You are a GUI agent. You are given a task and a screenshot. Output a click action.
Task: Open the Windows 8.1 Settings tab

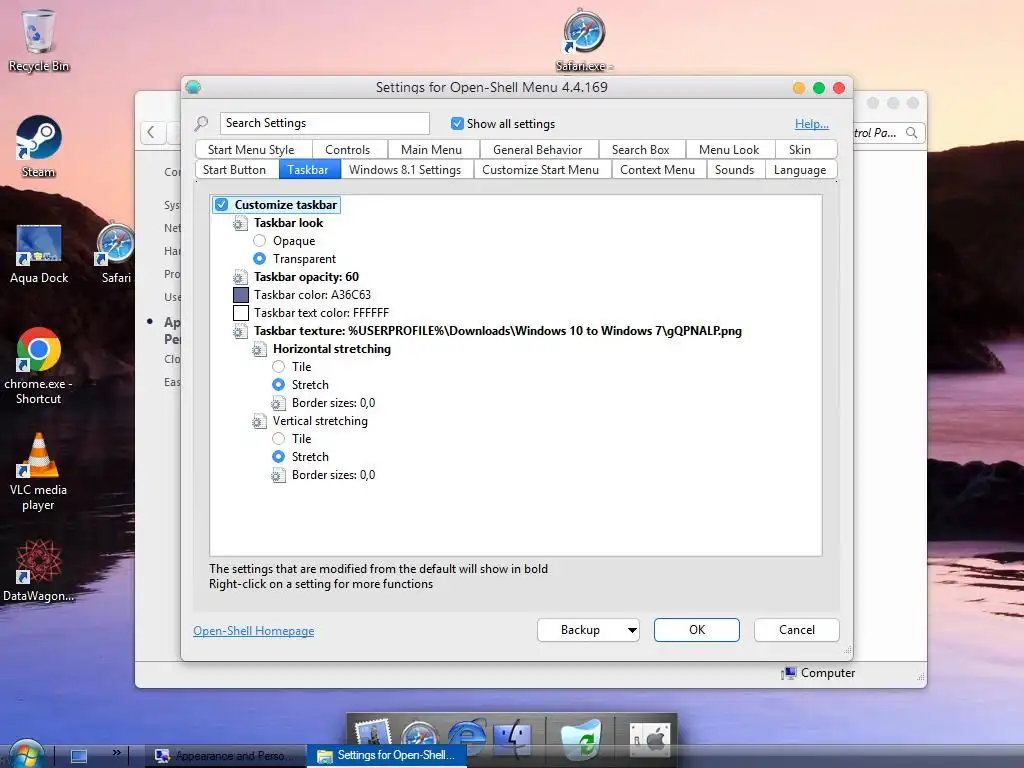[405, 170]
